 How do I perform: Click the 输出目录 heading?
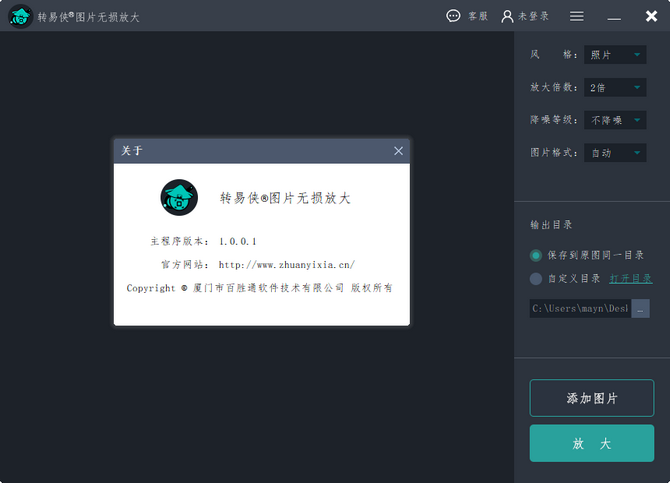(x=551, y=225)
